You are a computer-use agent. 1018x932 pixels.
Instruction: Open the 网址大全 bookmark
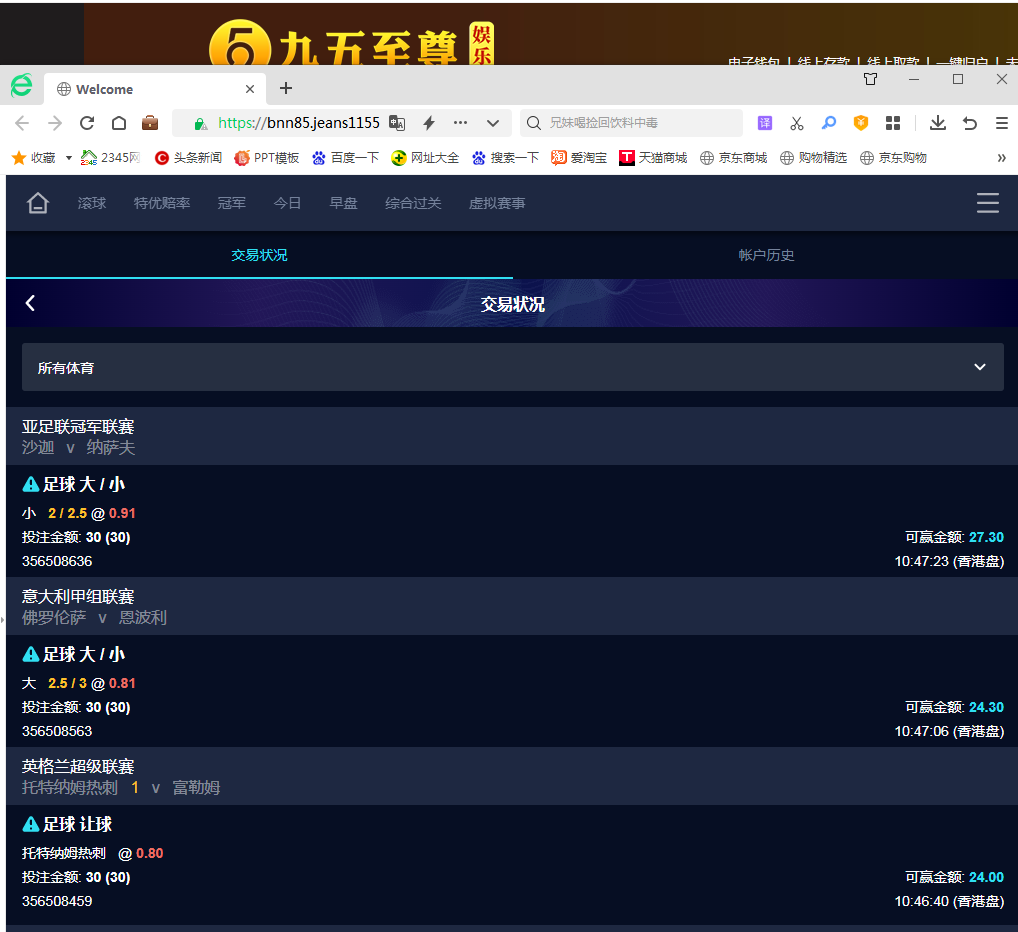425,158
